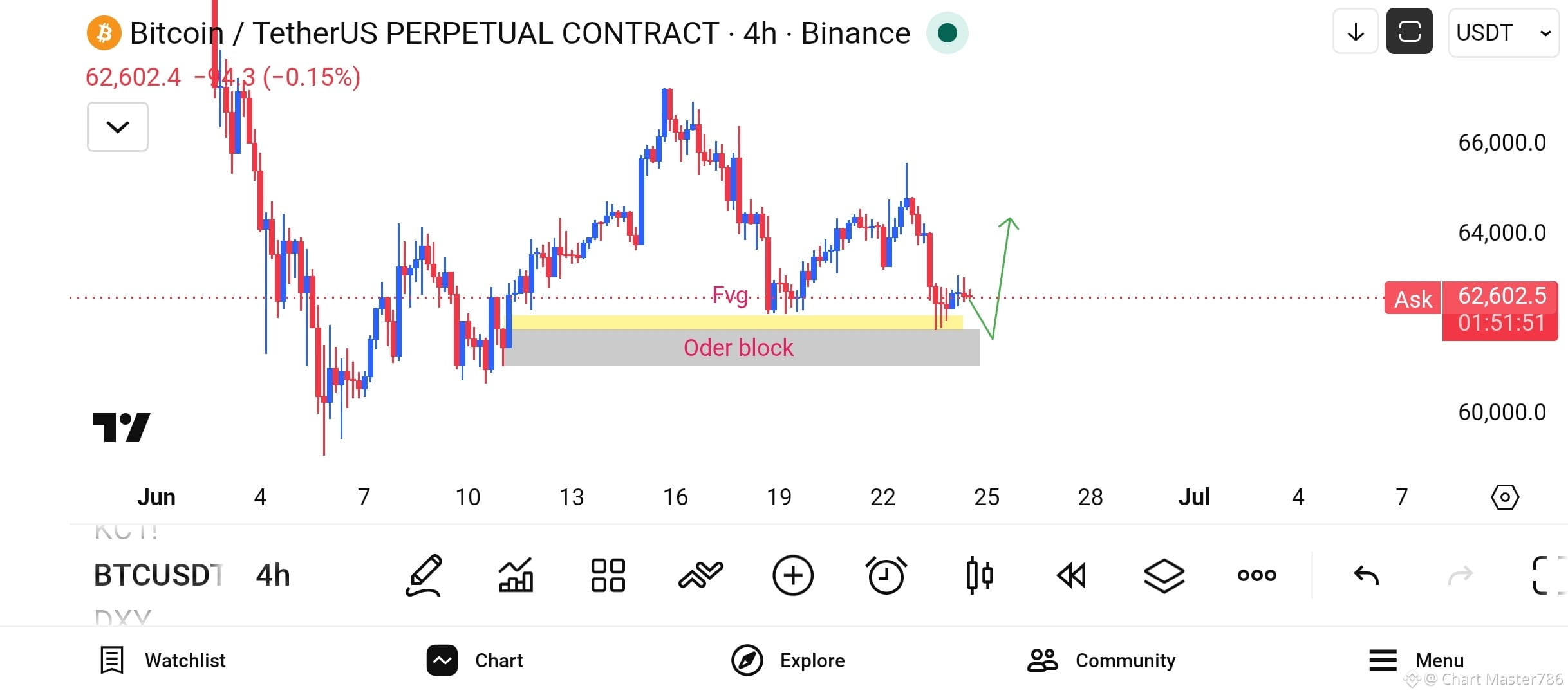Create an alert with alarm clock icon
Viewport: 1568px width, 695px height.
(886, 575)
